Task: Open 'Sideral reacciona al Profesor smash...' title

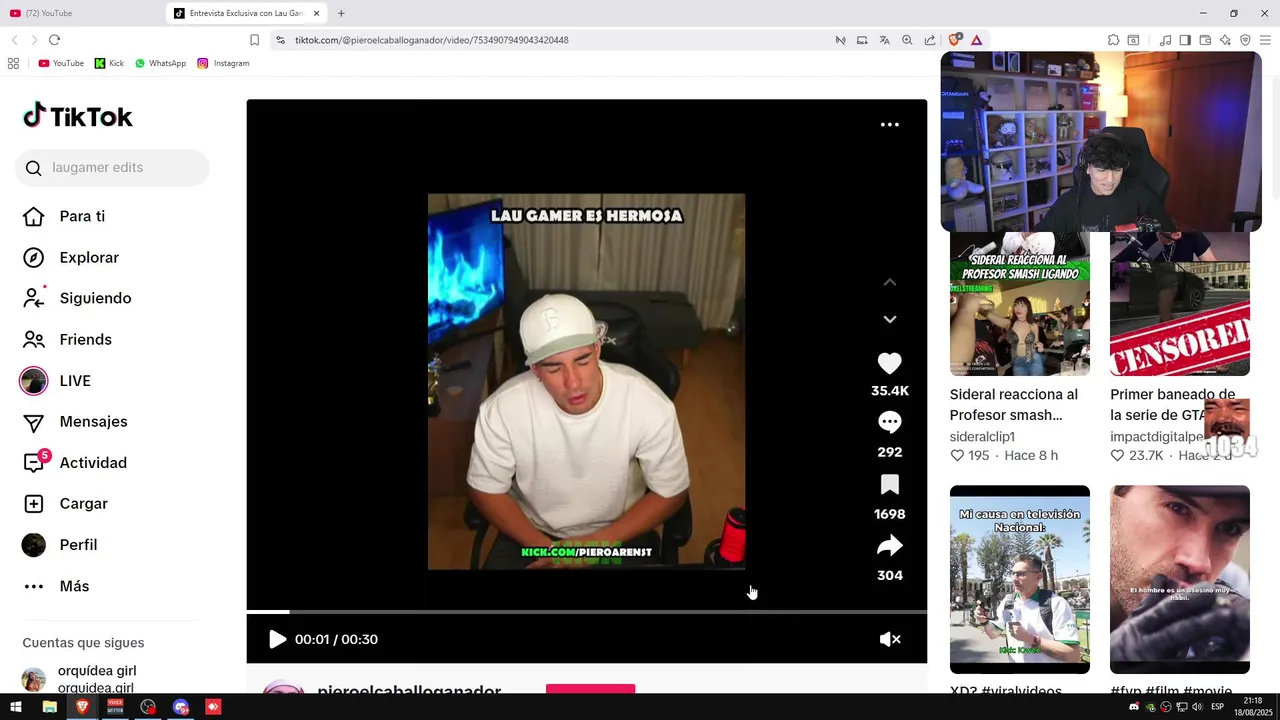Action: pos(1014,405)
